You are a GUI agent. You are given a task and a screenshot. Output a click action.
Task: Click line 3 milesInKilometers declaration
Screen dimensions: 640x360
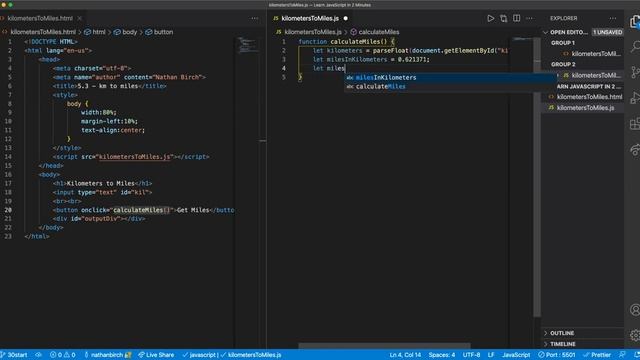371,60
